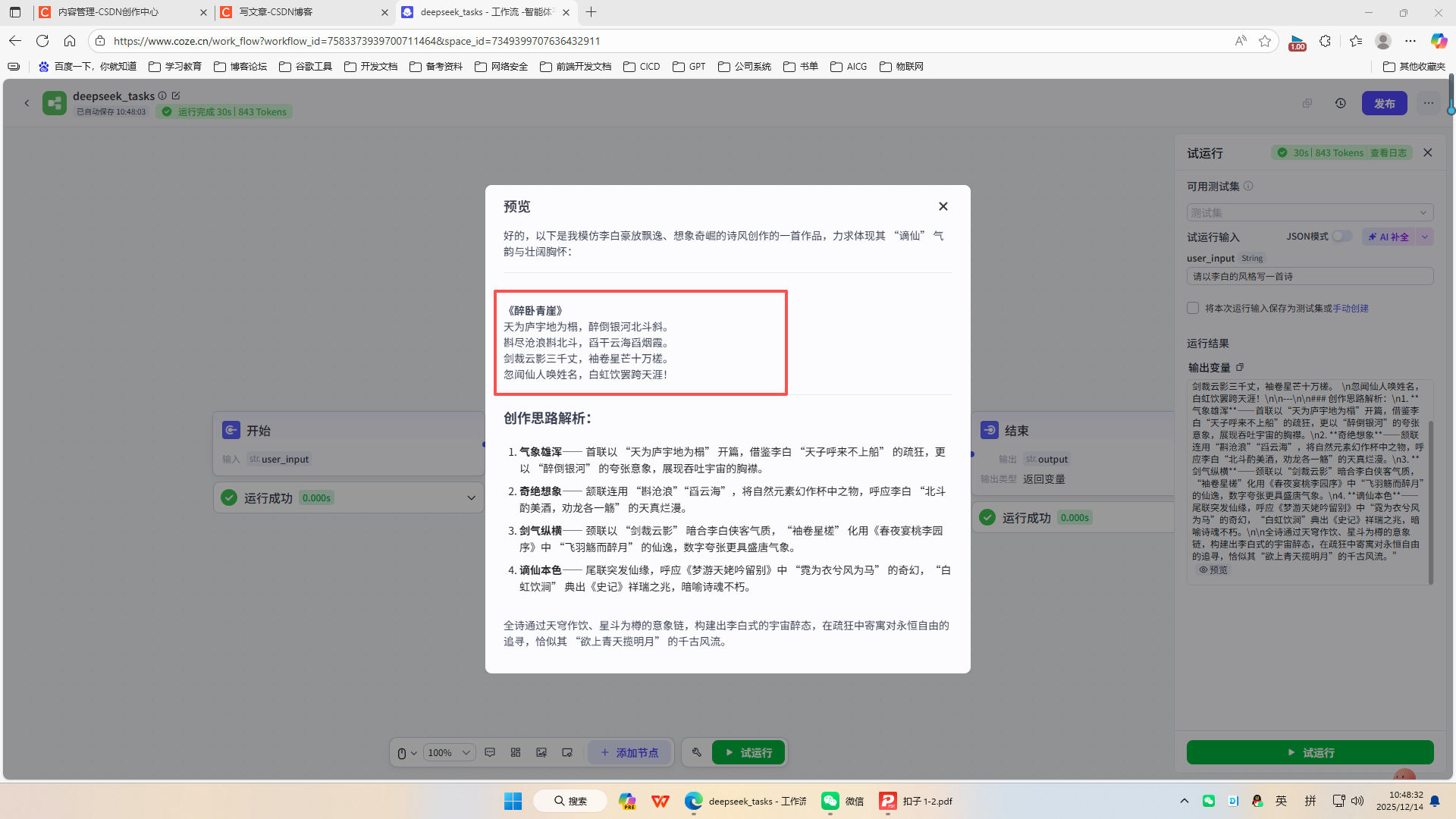
Task: Collapse the 开始 node run result expander
Action: (472, 497)
